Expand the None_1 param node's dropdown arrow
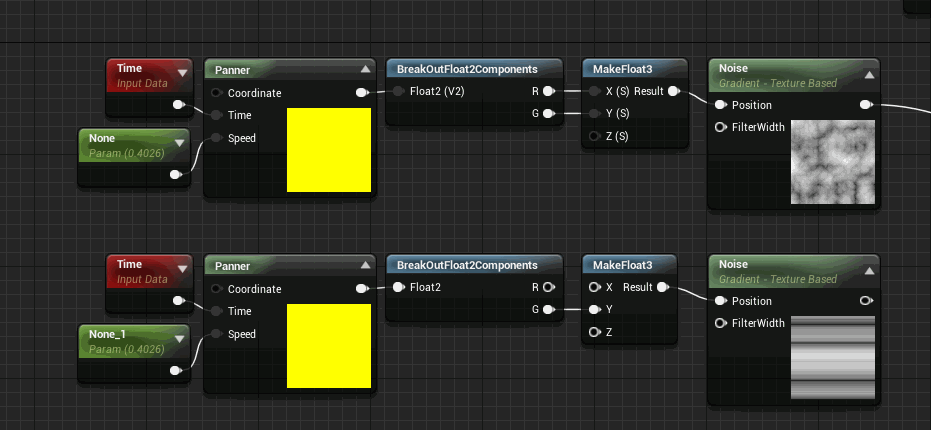931x430 pixels. [x=179, y=339]
